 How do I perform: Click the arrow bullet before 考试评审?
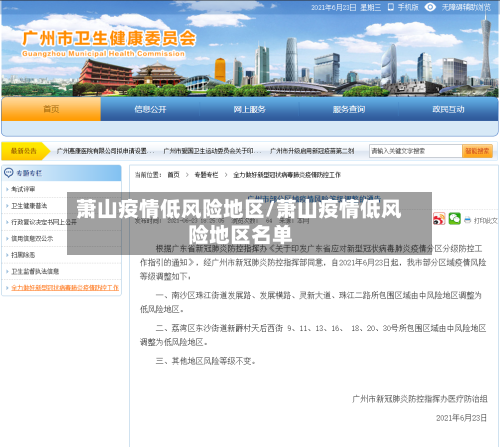(7, 189)
